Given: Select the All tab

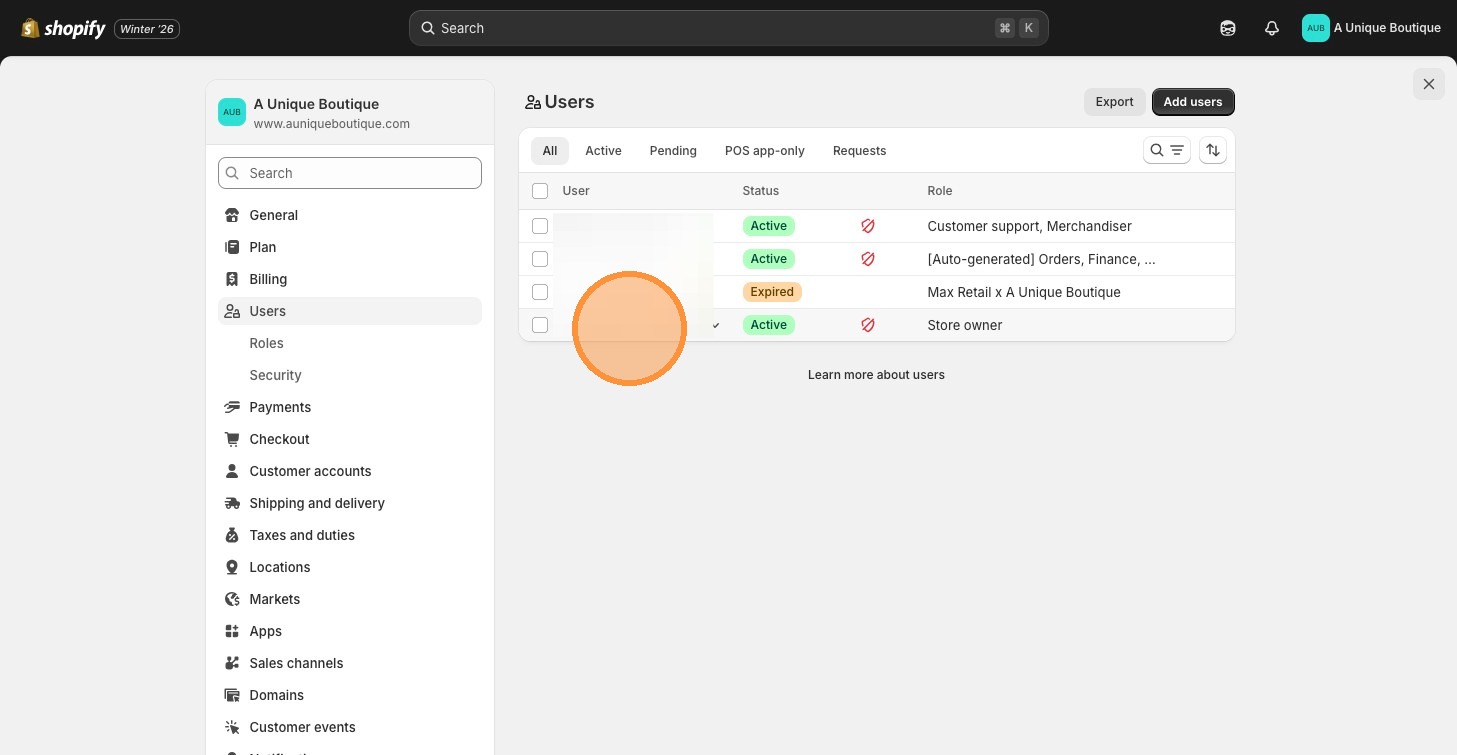Looking at the screenshot, I should (550, 151).
